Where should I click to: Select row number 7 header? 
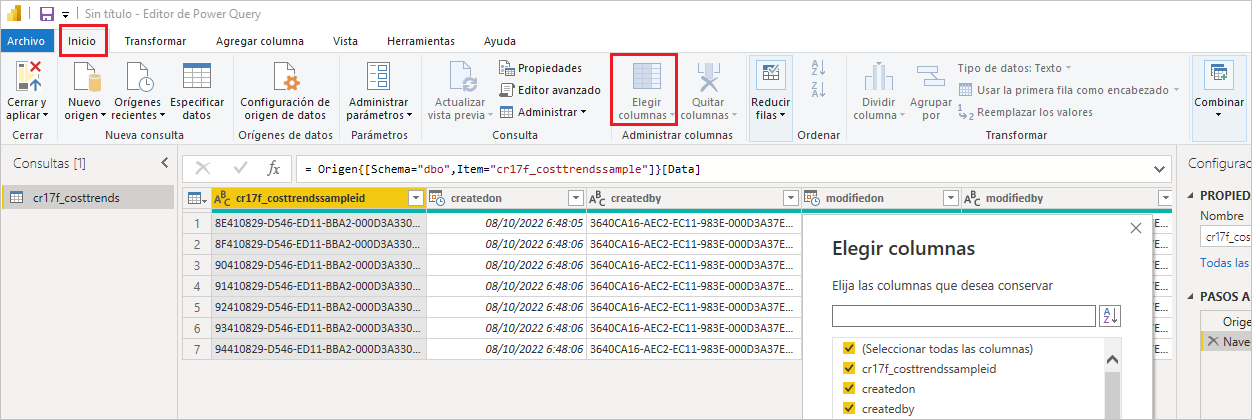coord(197,350)
